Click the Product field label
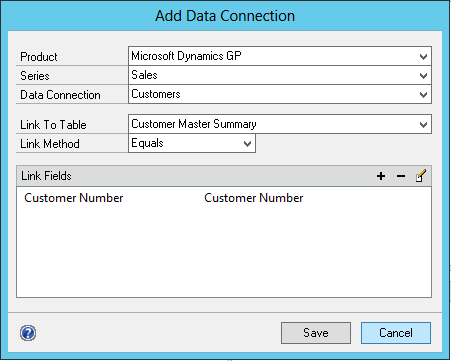 coord(39,57)
